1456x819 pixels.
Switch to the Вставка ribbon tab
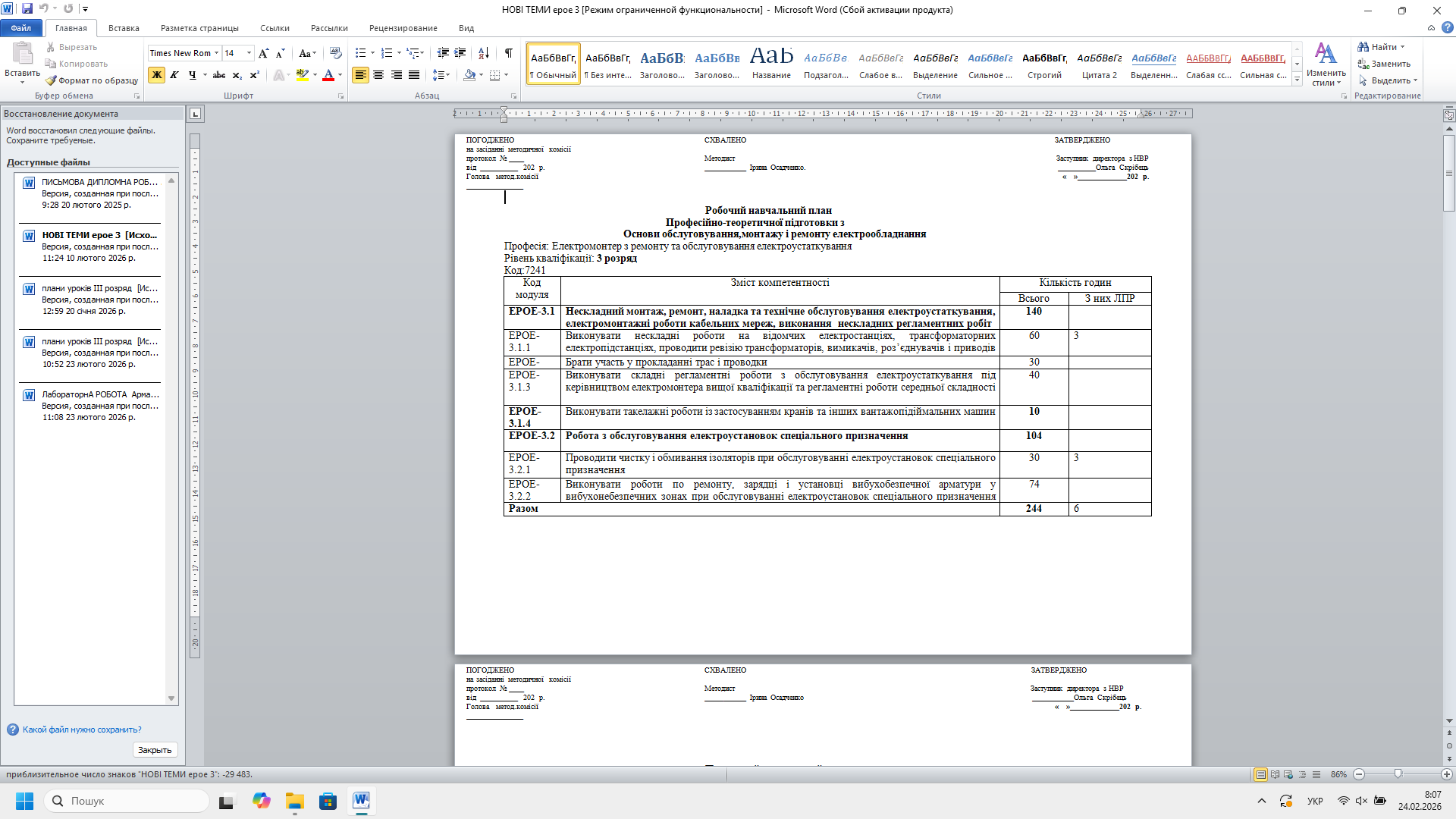[124, 28]
